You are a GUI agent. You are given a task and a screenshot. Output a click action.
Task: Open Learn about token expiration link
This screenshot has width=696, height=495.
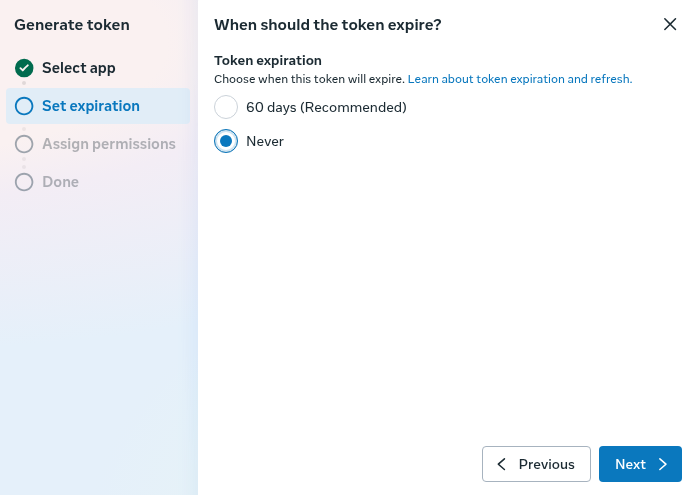520,78
